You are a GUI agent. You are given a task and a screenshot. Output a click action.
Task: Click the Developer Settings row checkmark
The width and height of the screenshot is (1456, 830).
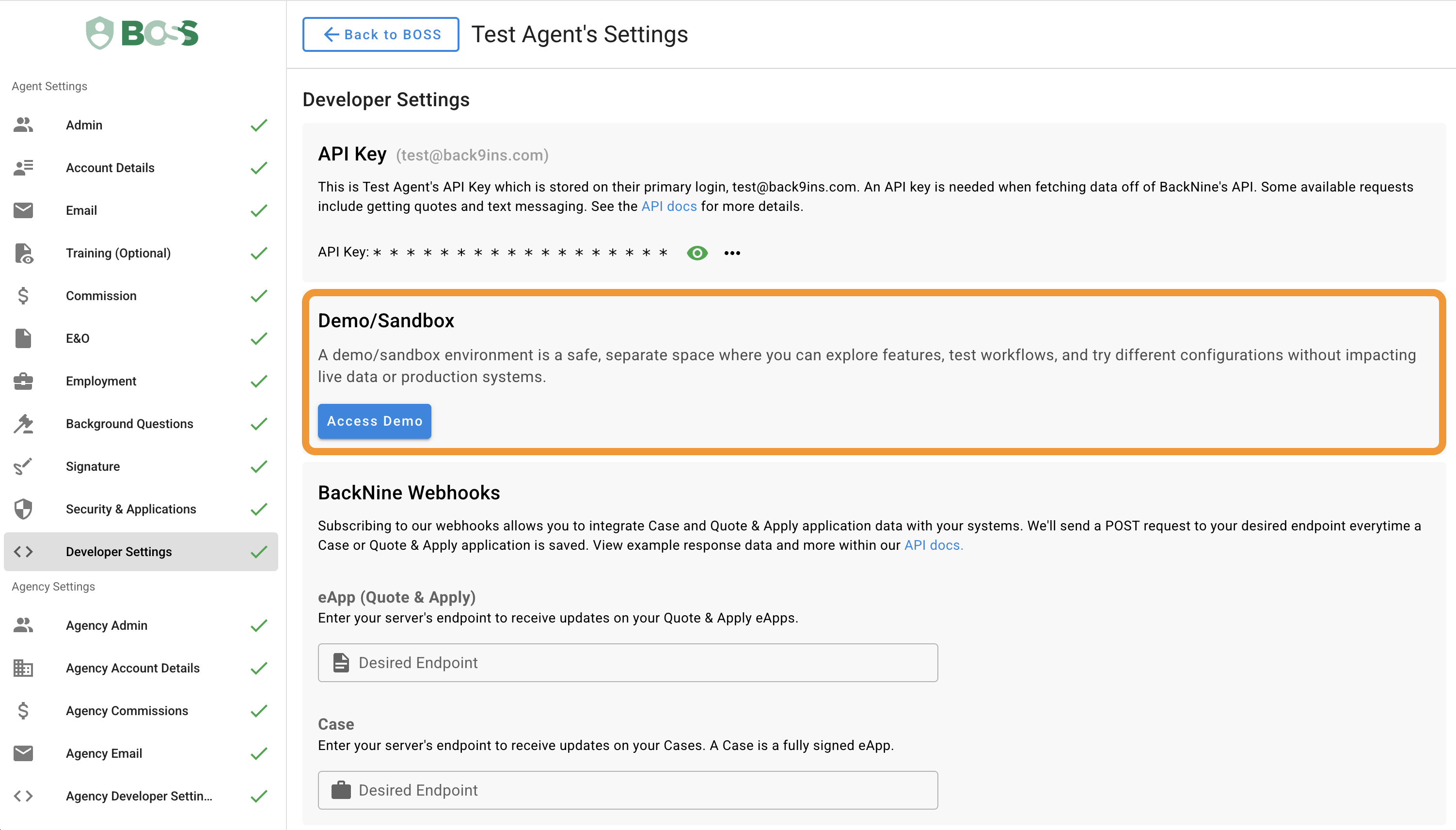point(259,551)
